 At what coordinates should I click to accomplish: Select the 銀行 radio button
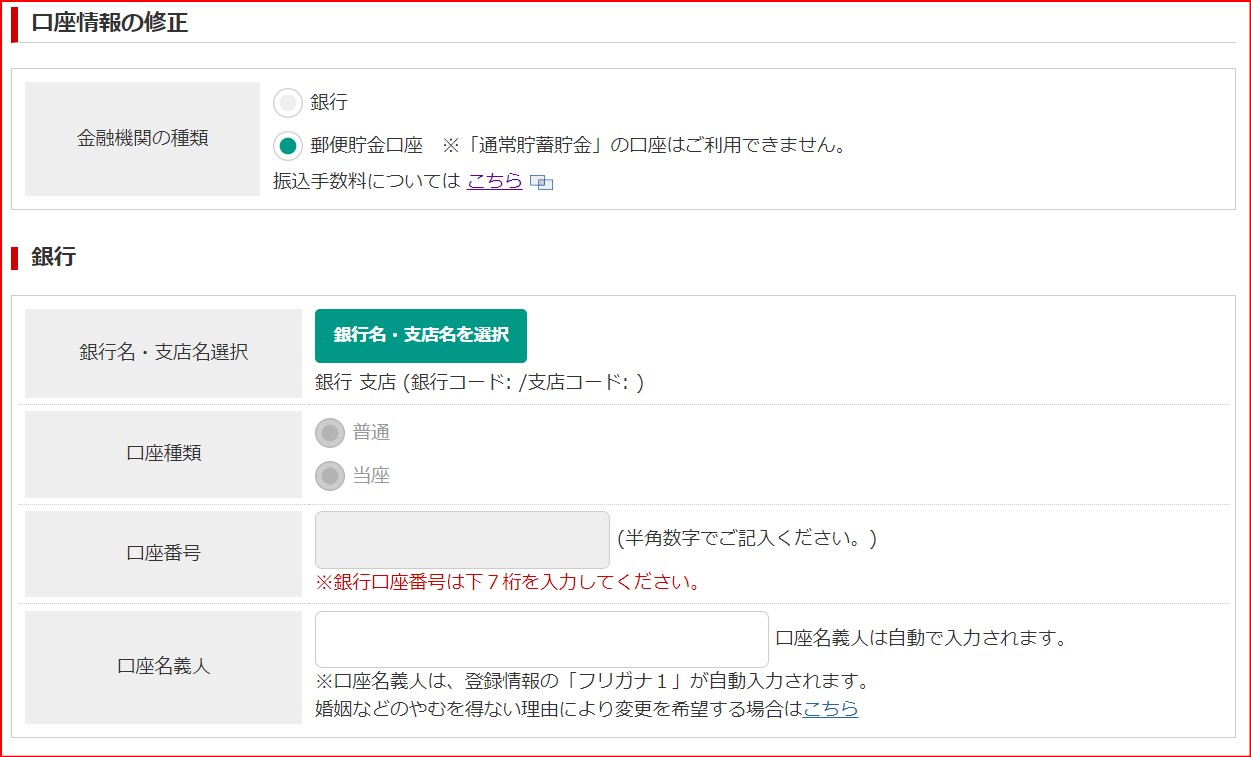click(x=288, y=103)
